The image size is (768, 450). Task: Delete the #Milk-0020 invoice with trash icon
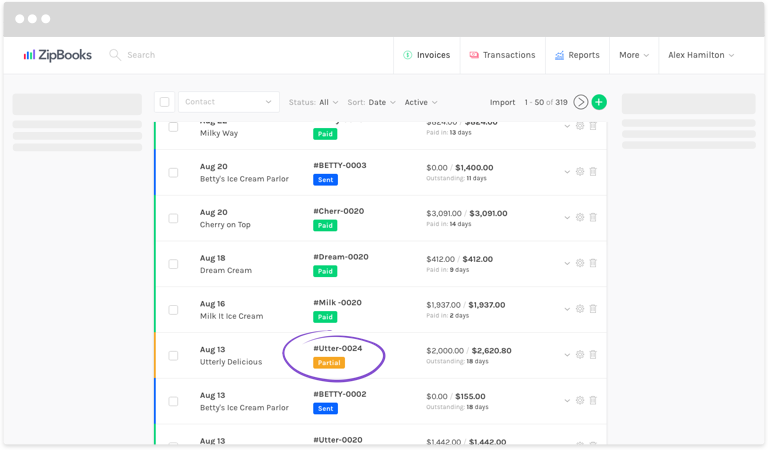[x=593, y=309]
